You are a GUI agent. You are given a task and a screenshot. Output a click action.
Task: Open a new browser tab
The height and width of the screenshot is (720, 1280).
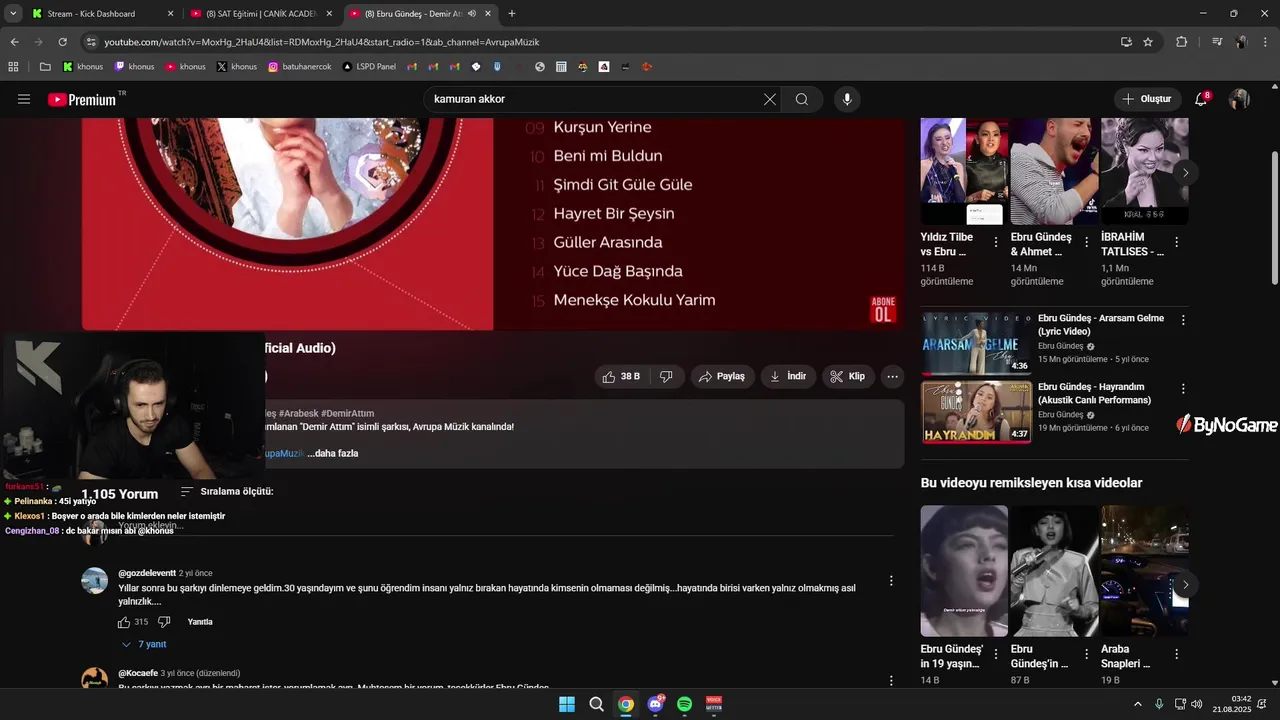point(512,14)
